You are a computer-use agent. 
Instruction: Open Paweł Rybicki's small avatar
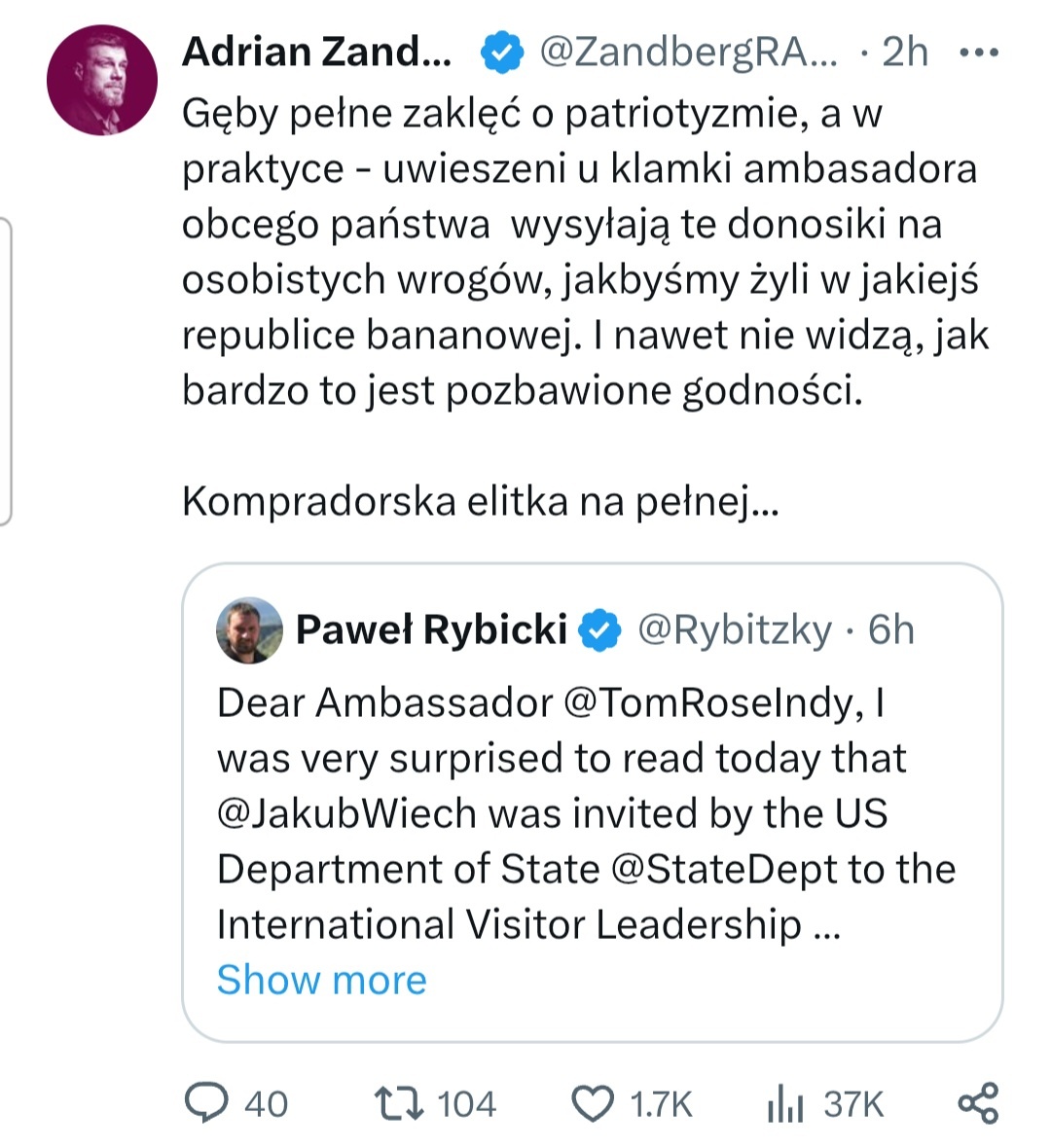tap(249, 630)
